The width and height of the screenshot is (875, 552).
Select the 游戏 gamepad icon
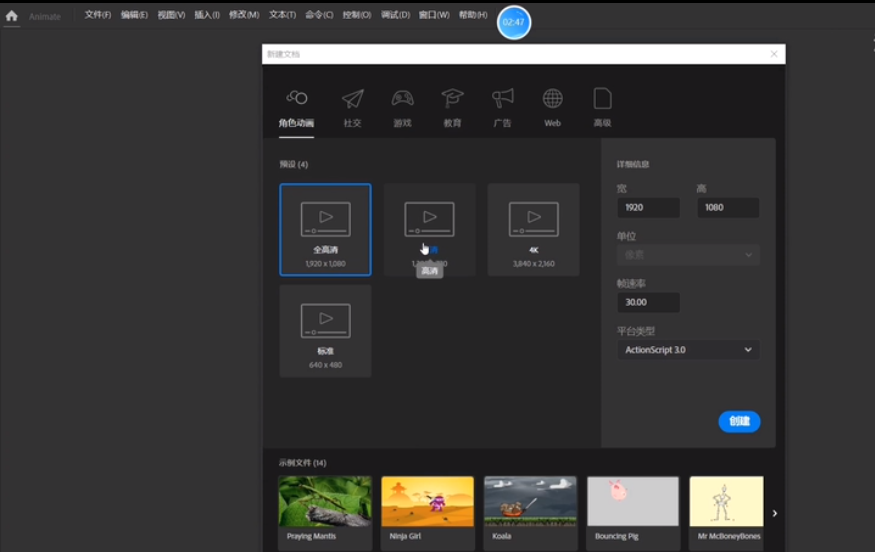tap(402, 98)
